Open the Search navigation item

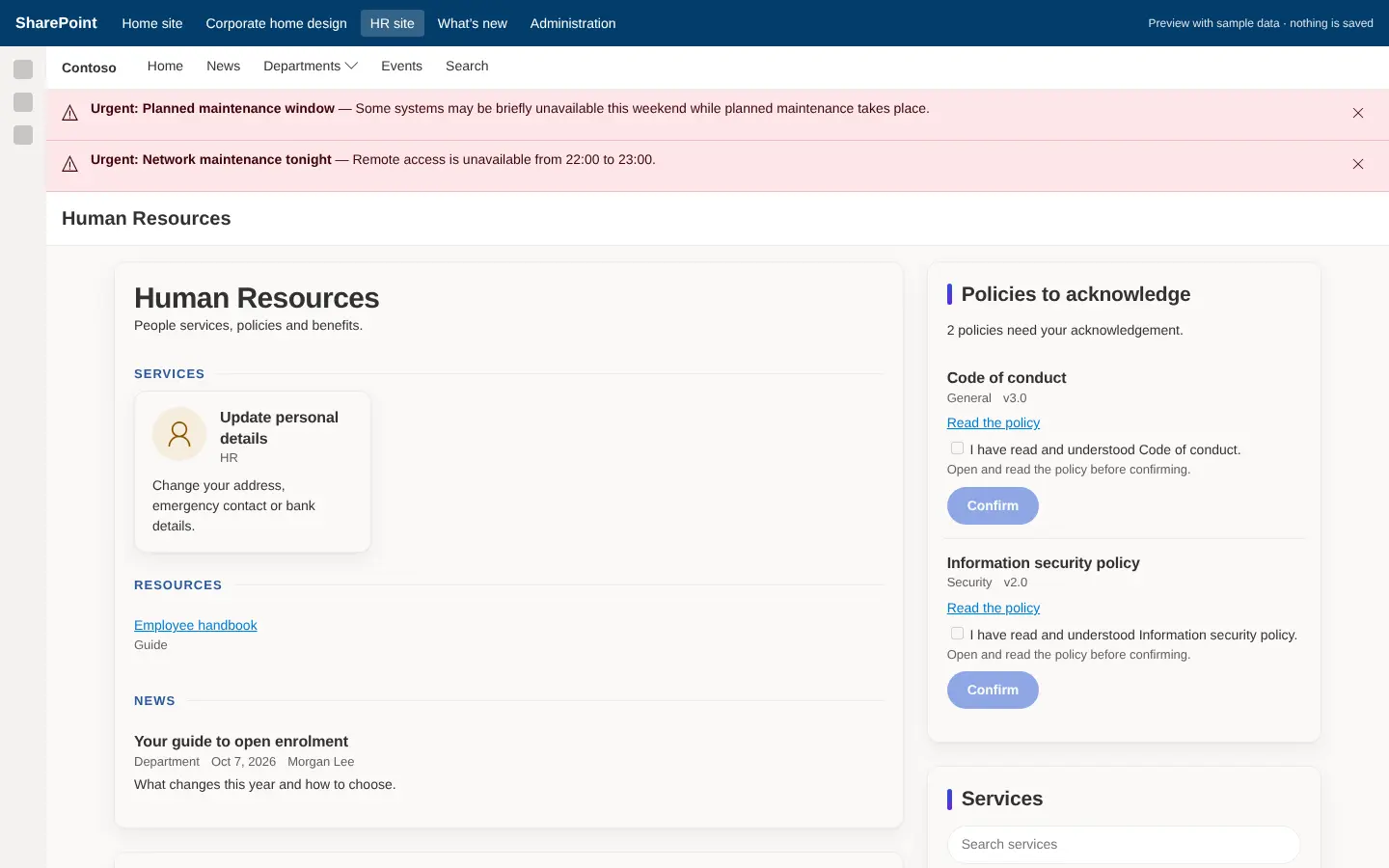(x=467, y=66)
